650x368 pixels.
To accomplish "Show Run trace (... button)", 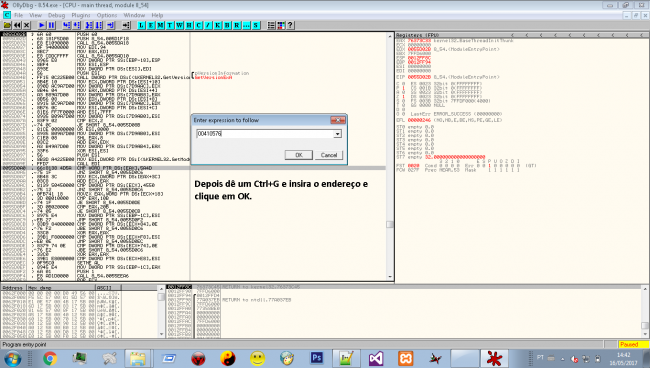I will point(246,25).
